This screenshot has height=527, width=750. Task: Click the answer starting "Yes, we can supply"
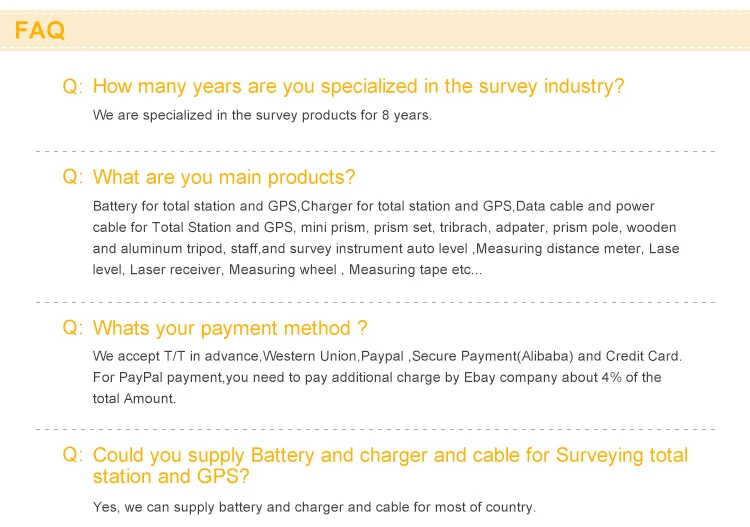[x=314, y=507]
